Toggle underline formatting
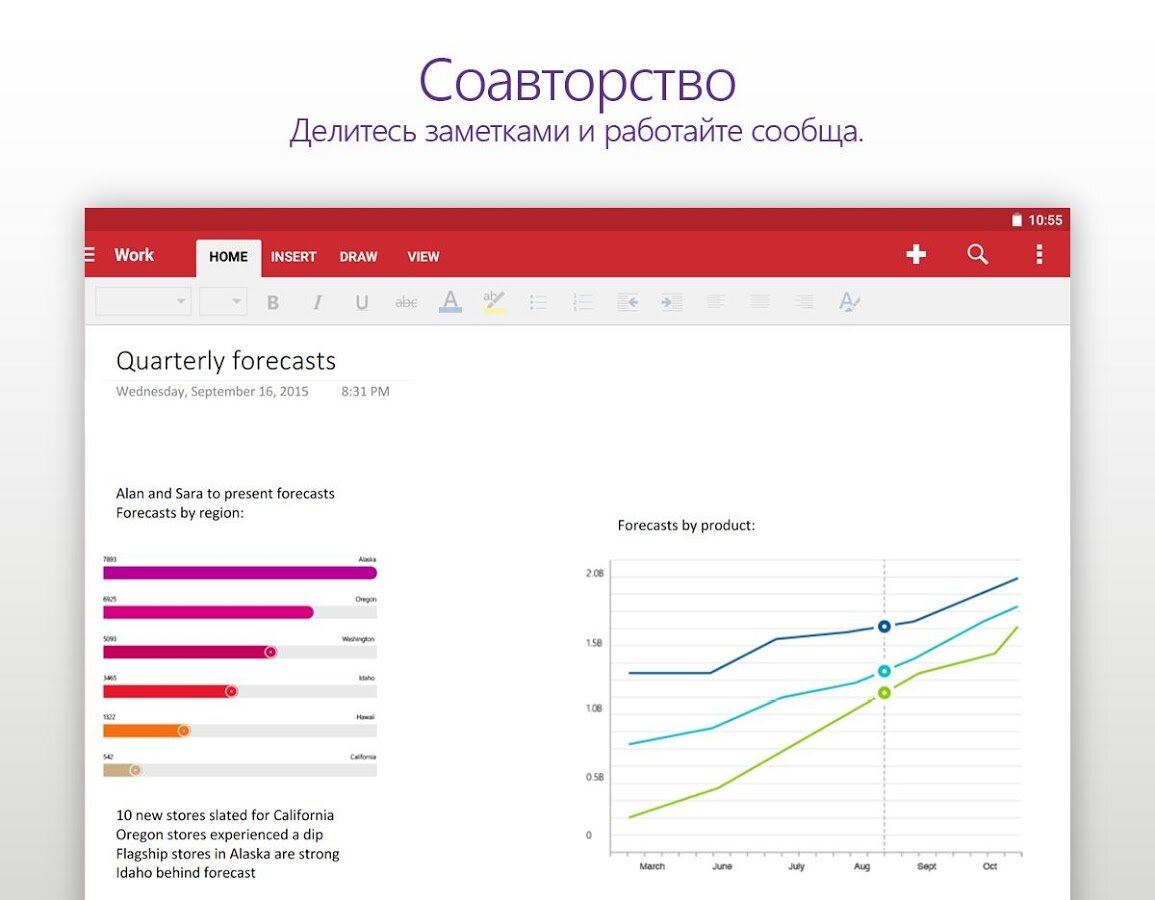1155x900 pixels. [x=362, y=302]
